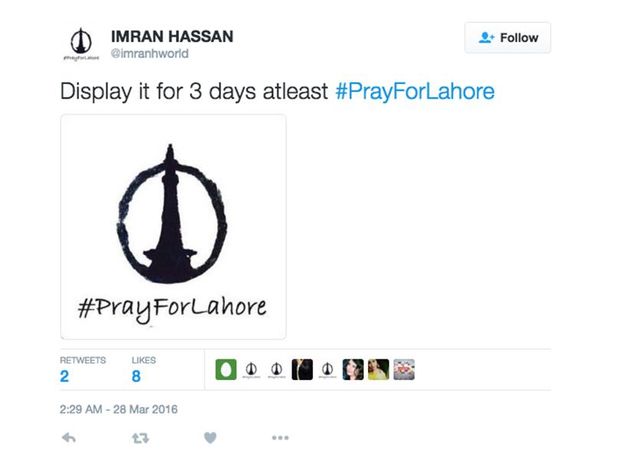Open the 2:29 AM - 28 Mar 2016 timestamp
The height and width of the screenshot is (465, 620).
[119, 409]
